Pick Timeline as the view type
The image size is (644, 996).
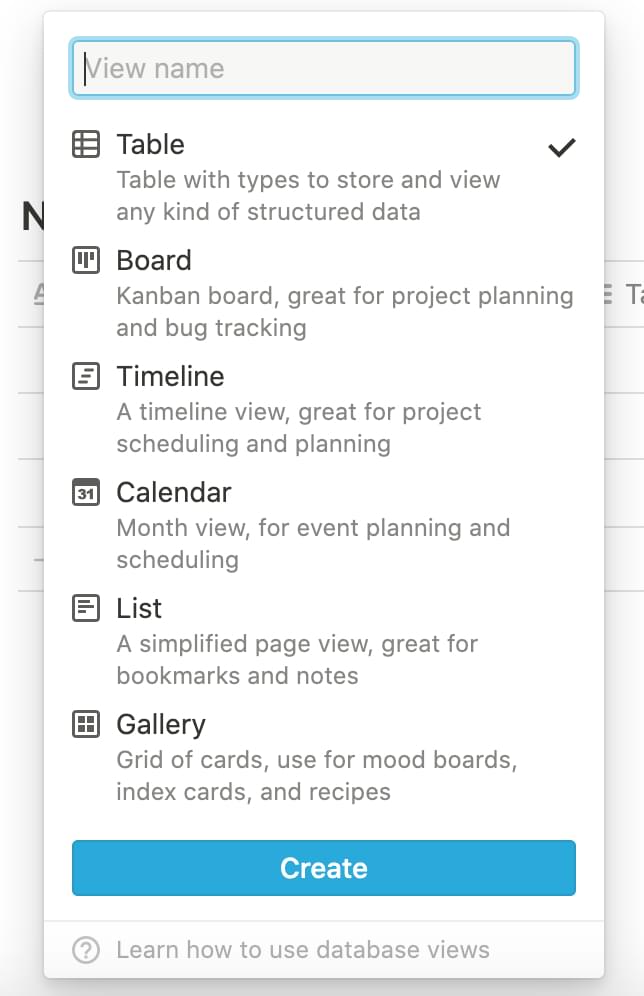170,377
